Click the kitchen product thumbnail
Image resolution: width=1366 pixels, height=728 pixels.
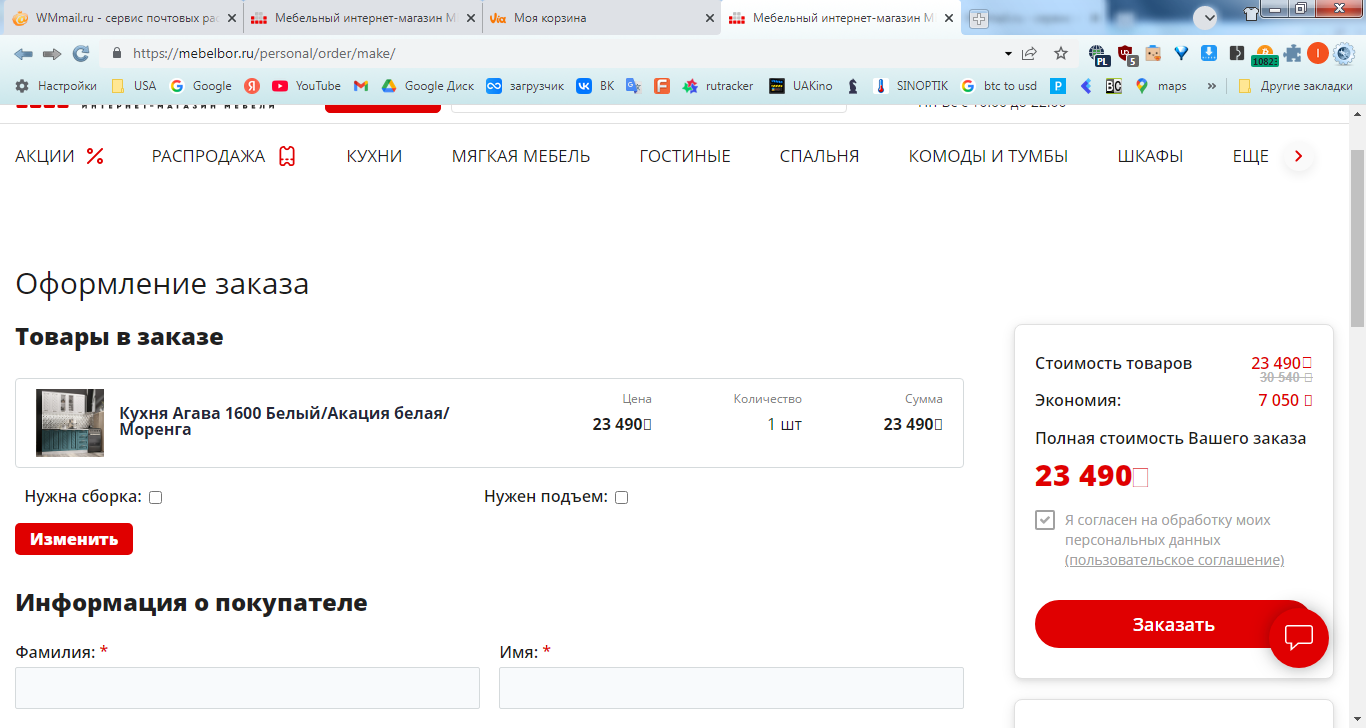coord(70,423)
